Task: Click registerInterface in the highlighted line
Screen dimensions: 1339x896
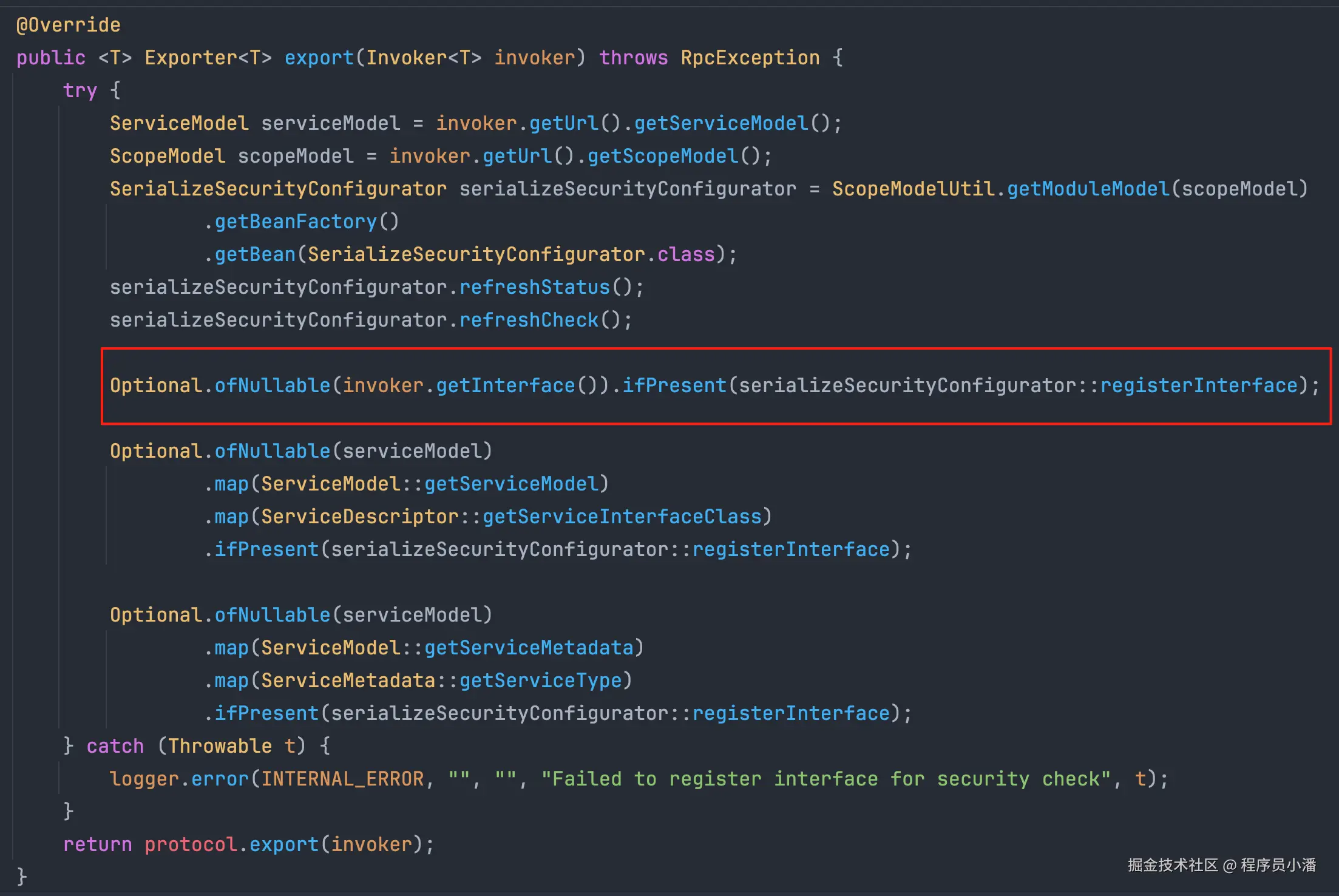Action: tap(1199, 385)
